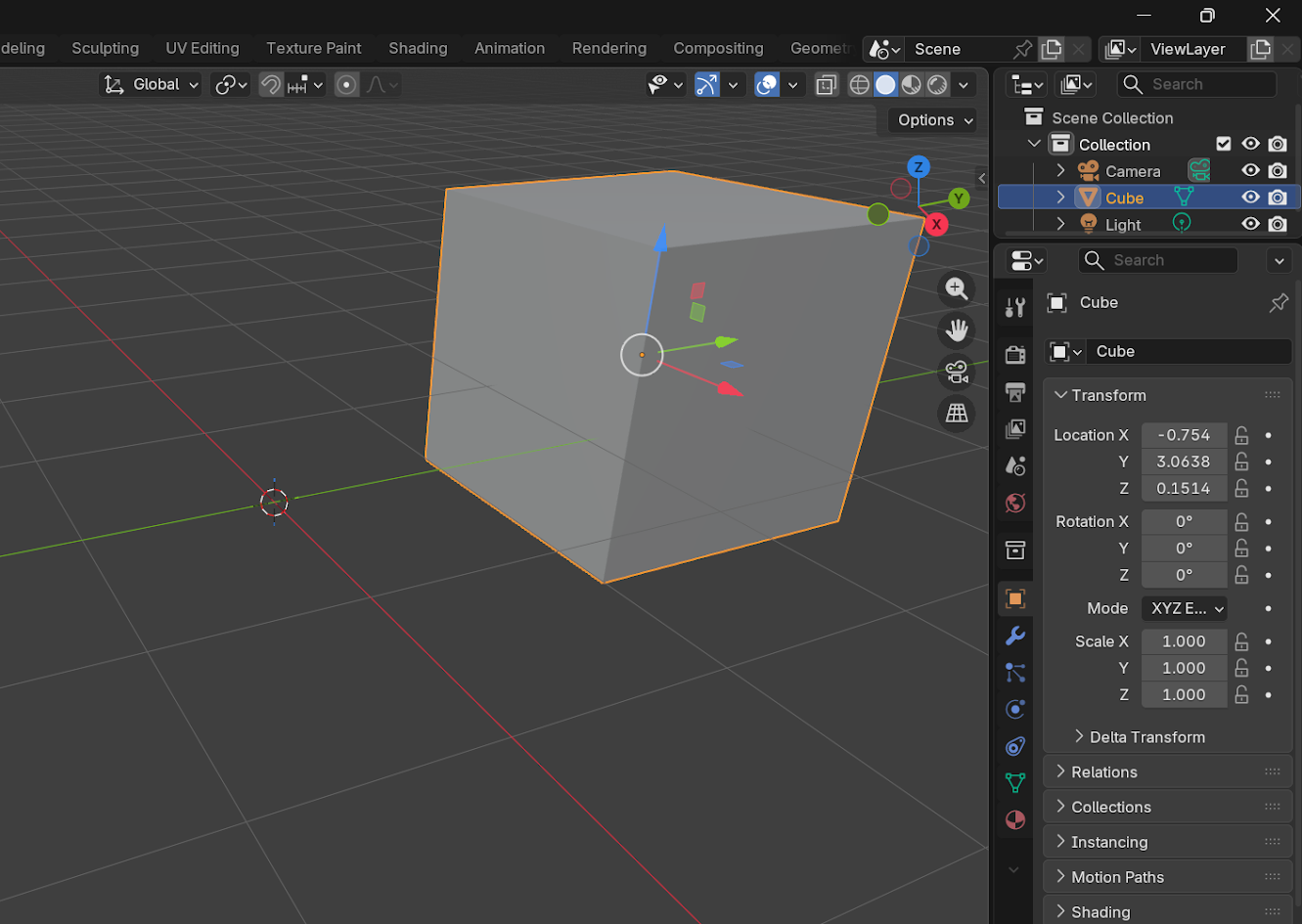The image size is (1302, 924).
Task: Expand the Relations panel
Action: [x=1103, y=772]
